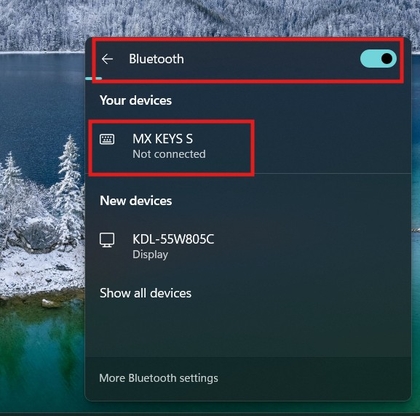This screenshot has height=416, width=420.
Task: Click the Bluetooth panel title
Action: (x=156, y=59)
